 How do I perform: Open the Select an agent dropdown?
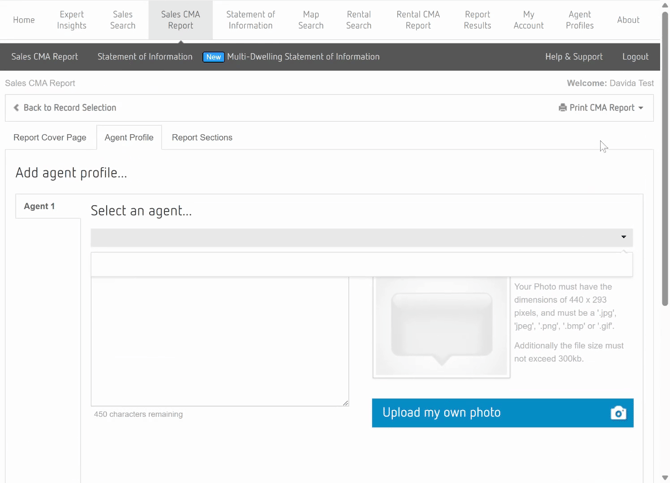click(x=361, y=238)
